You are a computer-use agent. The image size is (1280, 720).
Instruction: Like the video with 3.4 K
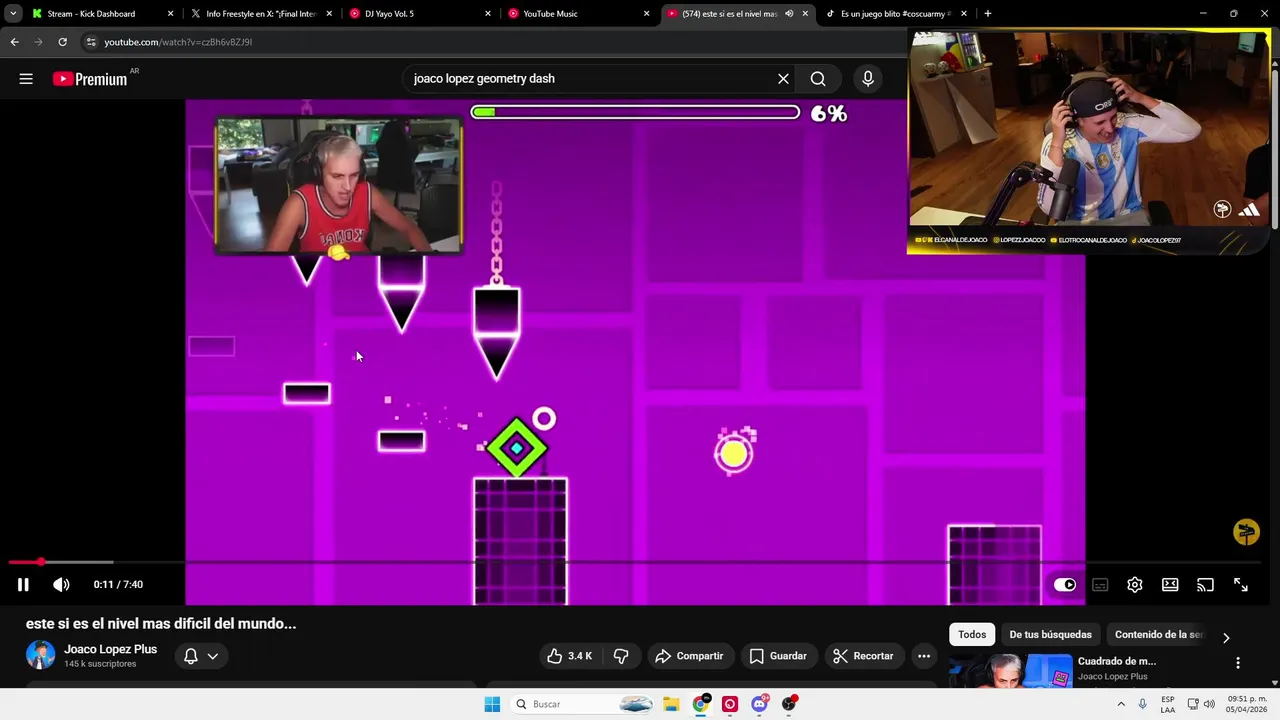pos(569,656)
